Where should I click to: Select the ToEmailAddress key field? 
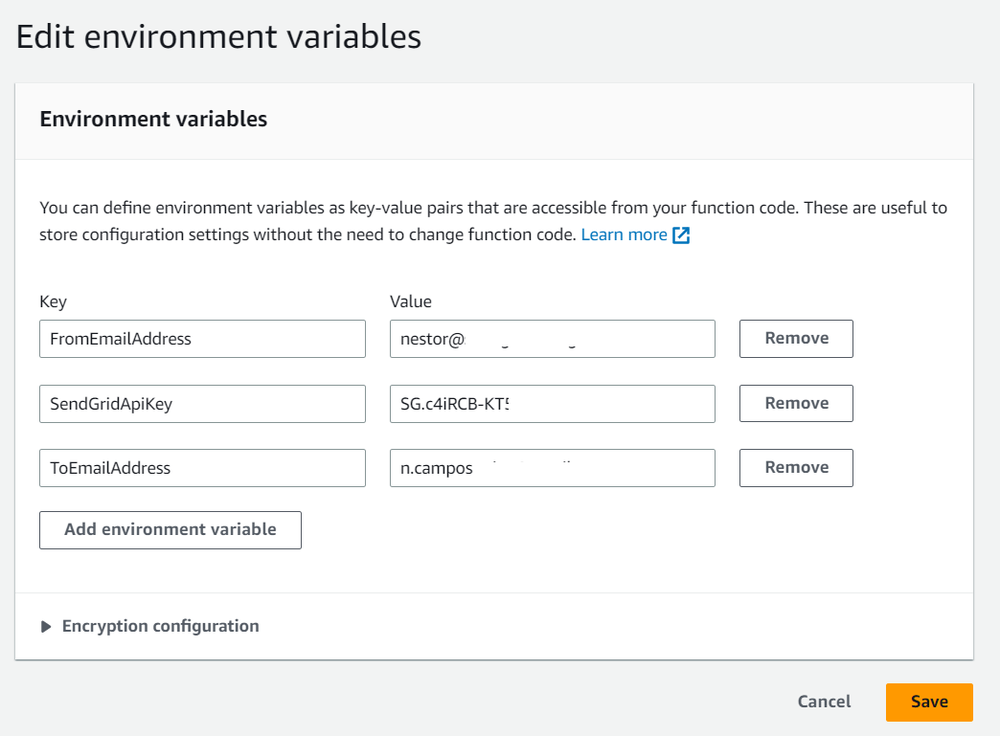pyautogui.click(x=202, y=467)
